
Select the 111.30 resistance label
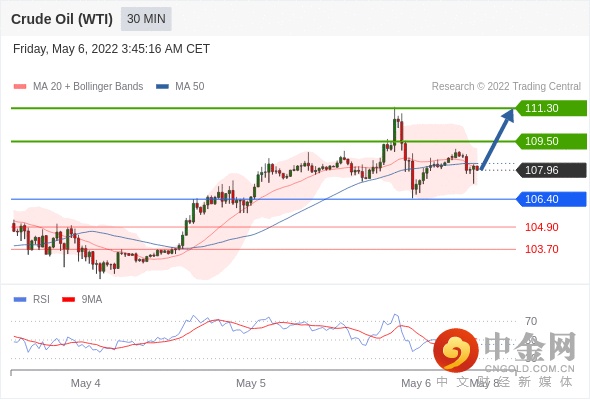(x=551, y=108)
